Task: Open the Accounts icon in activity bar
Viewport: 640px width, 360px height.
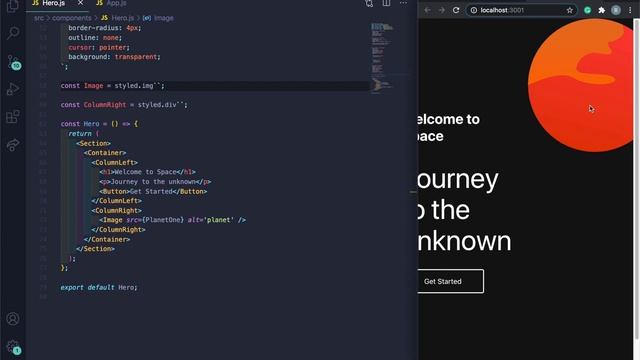Action: coord(13,319)
